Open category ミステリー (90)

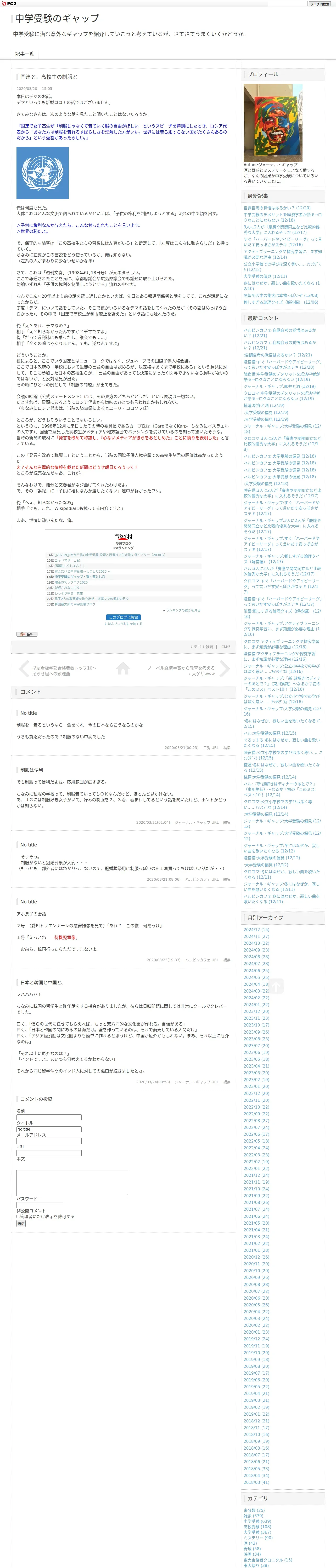point(259,1538)
